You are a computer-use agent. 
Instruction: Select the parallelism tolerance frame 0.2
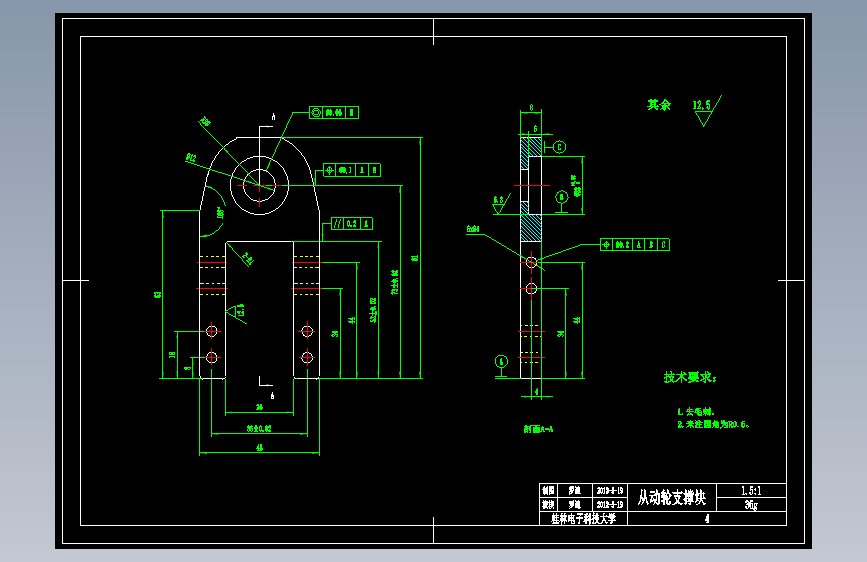[352, 223]
